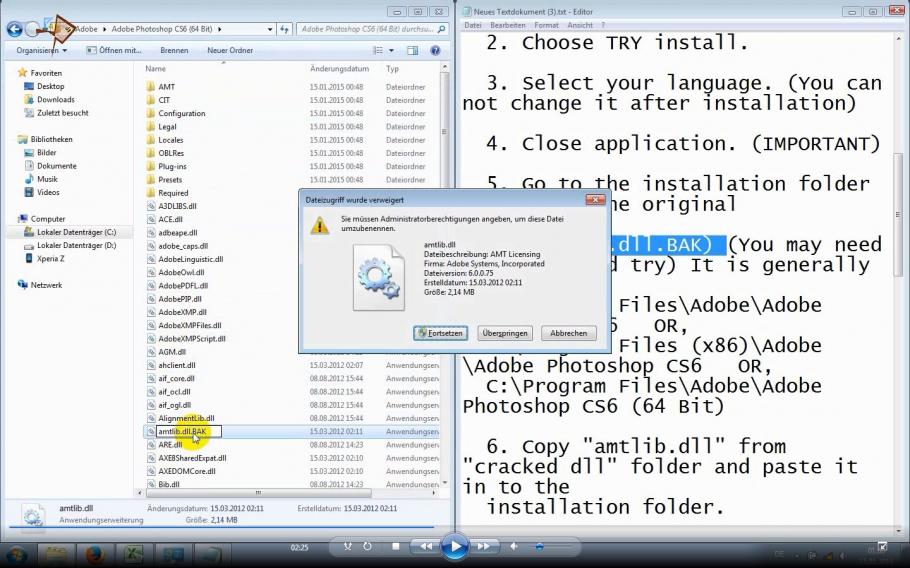The width and height of the screenshot is (910, 568).
Task: Click the Play button in the player
Action: 455,547
